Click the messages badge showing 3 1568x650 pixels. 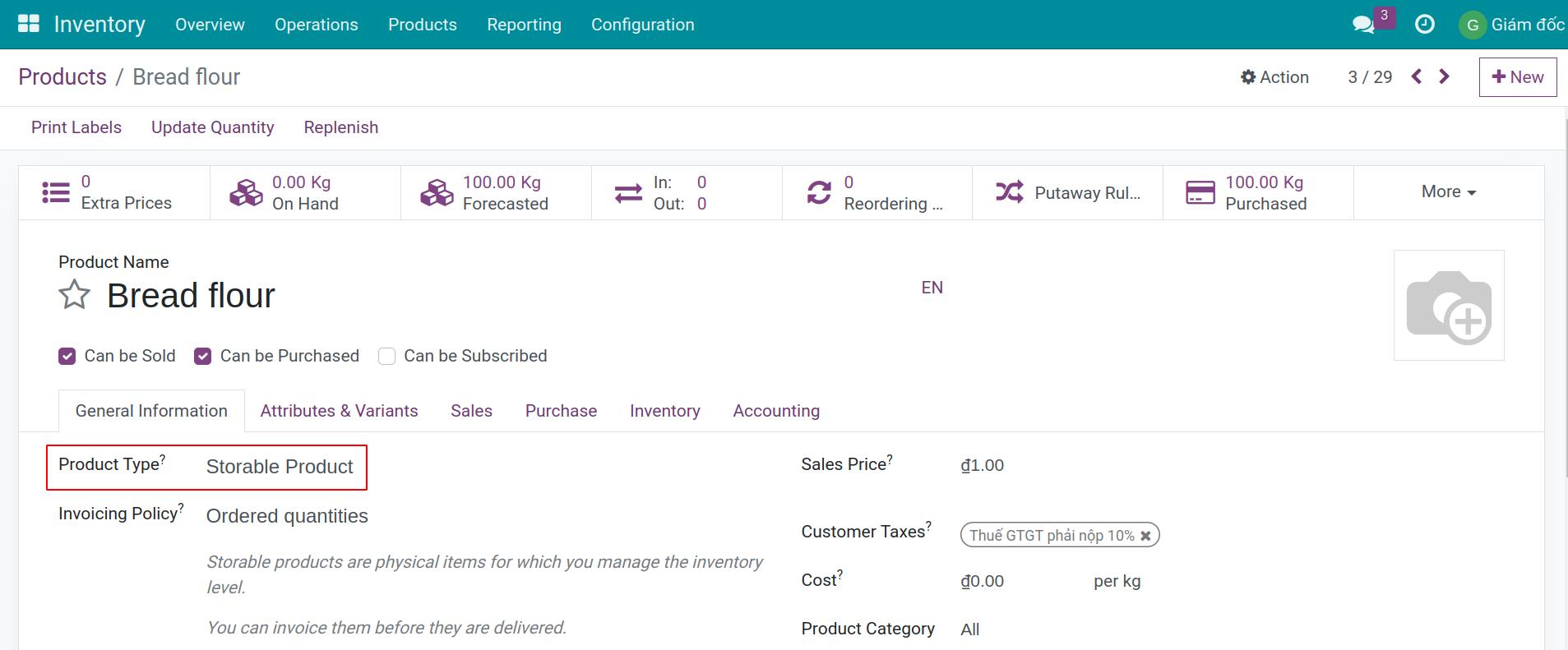click(x=1385, y=16)
